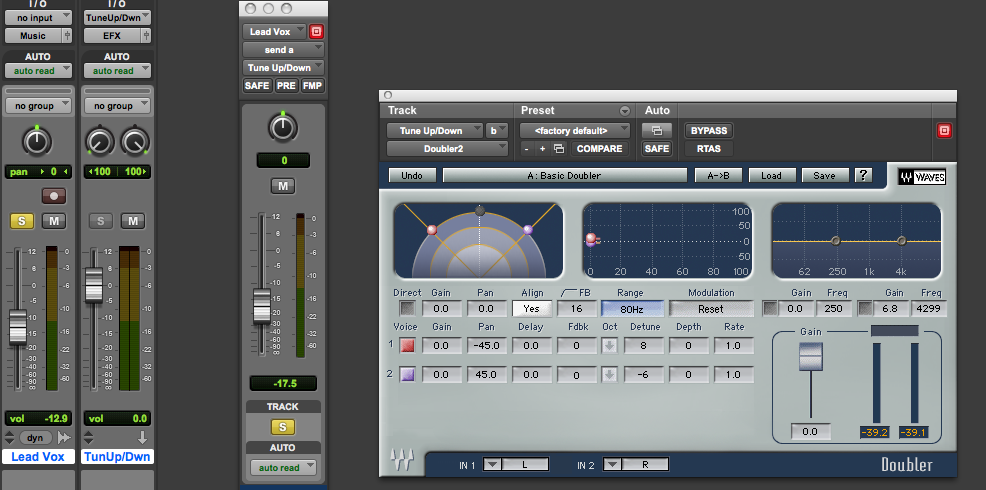Open the IN 1 channel dropdown arrow
This screenshot has height=490, width=986.
(492, 465)
